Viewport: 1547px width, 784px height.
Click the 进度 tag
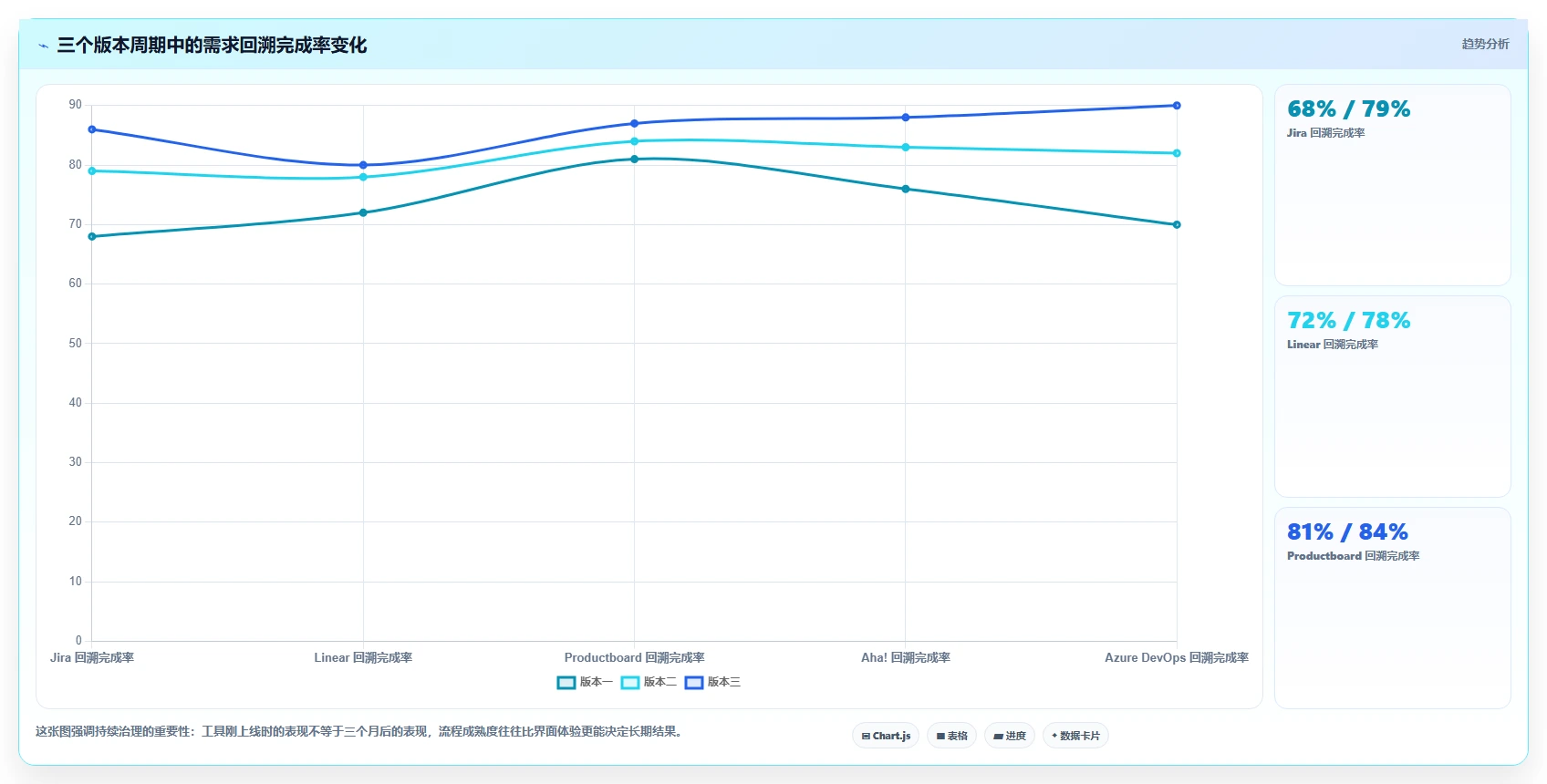[1010, 736]
